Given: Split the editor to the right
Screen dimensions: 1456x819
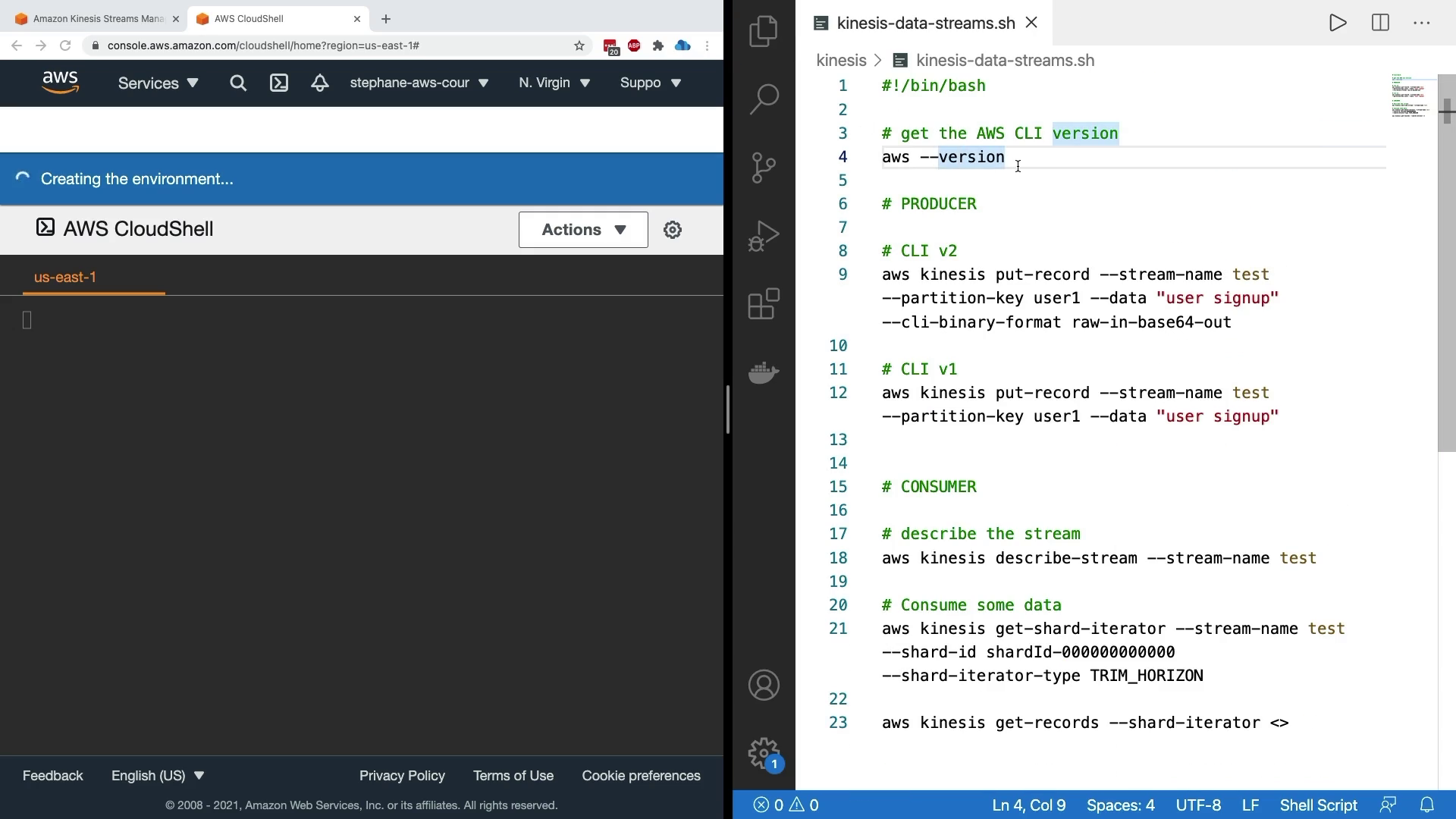Looking at the screenshot, I should (x=1379, y=23).
